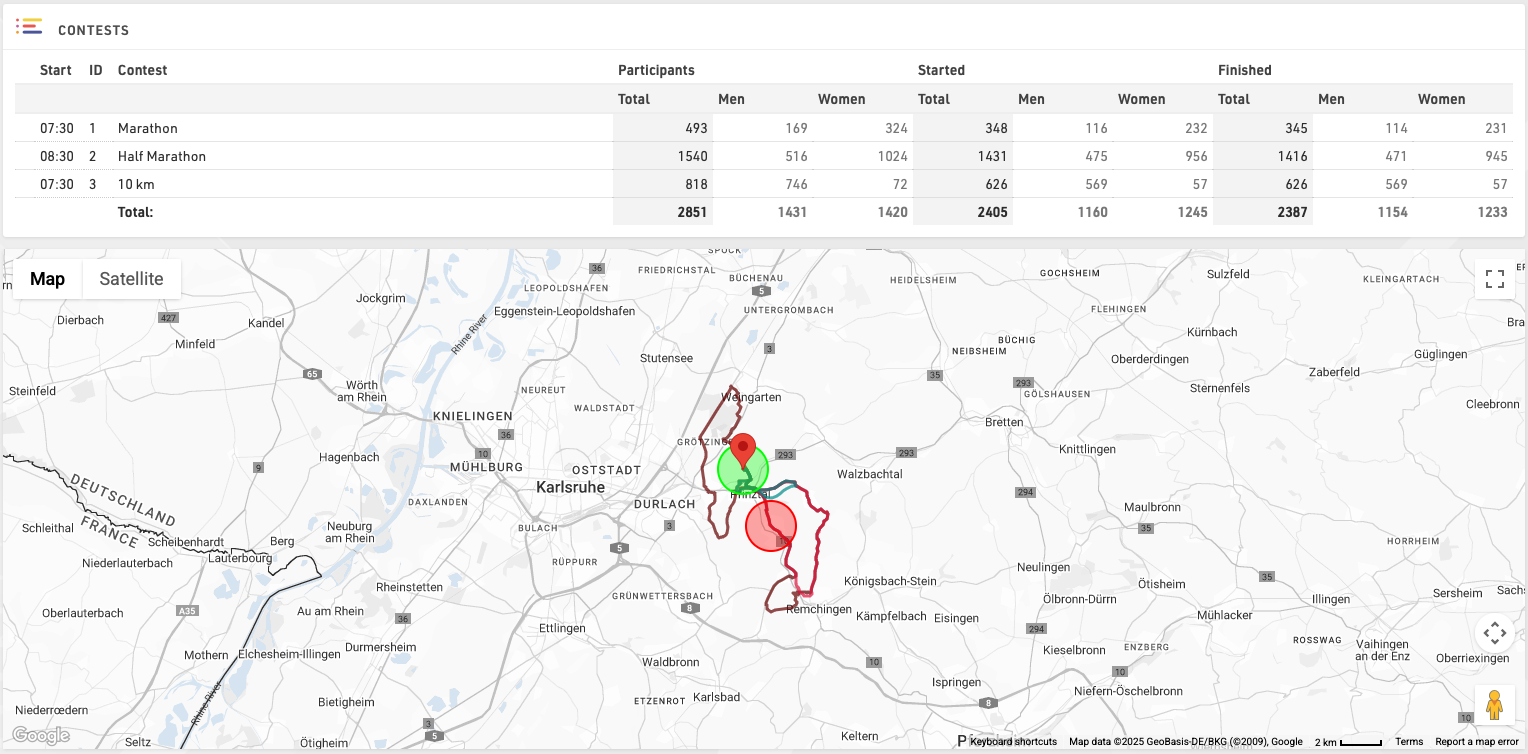The image size is (1528, 754).
Task: Select the red circle marker on map
Action: 771,526
